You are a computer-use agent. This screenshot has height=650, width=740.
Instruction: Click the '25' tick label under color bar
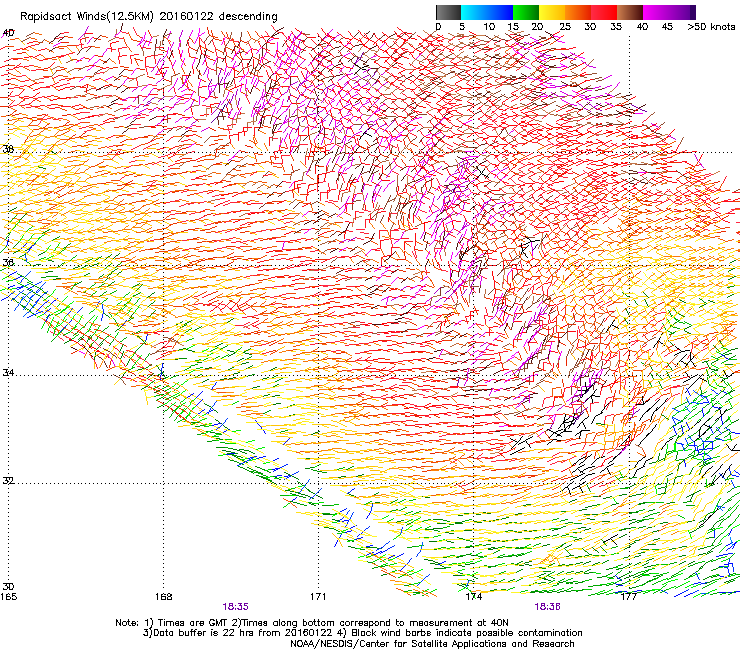[x=565, y=26]
